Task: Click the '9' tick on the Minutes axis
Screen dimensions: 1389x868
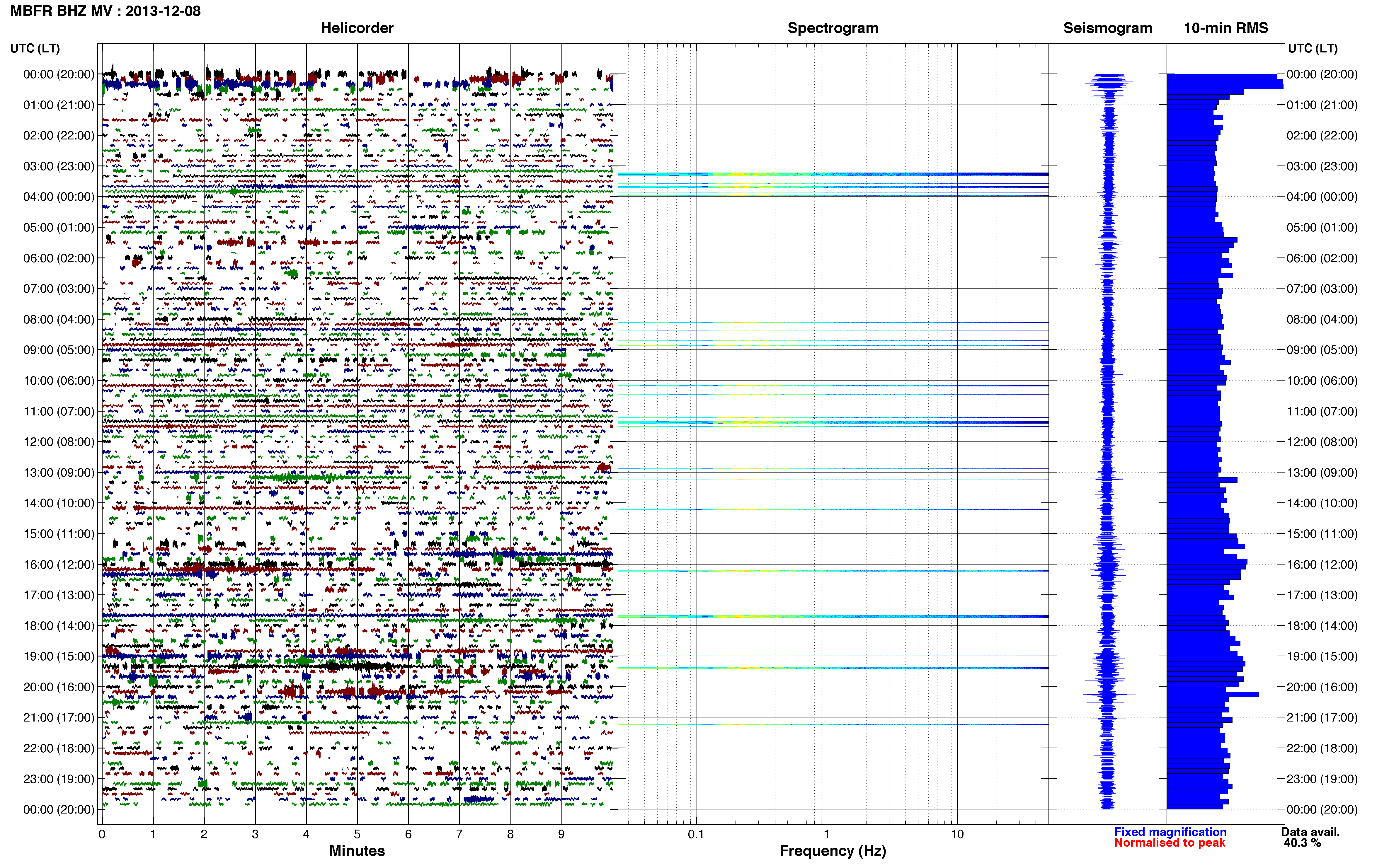Action: 561,834
